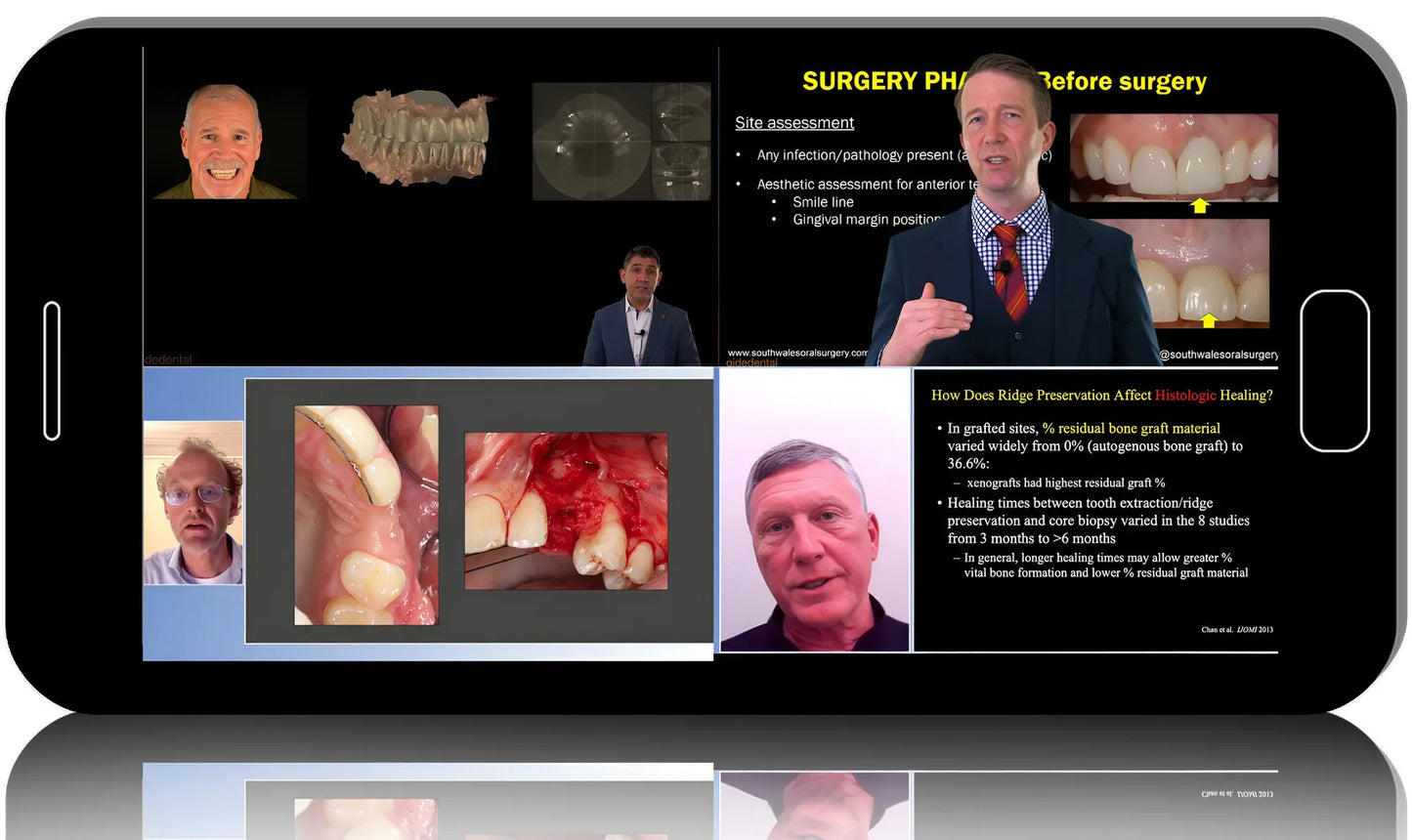Click the yellow arrow under the upper teeth photo
1412x840 pixels.
1198,205
